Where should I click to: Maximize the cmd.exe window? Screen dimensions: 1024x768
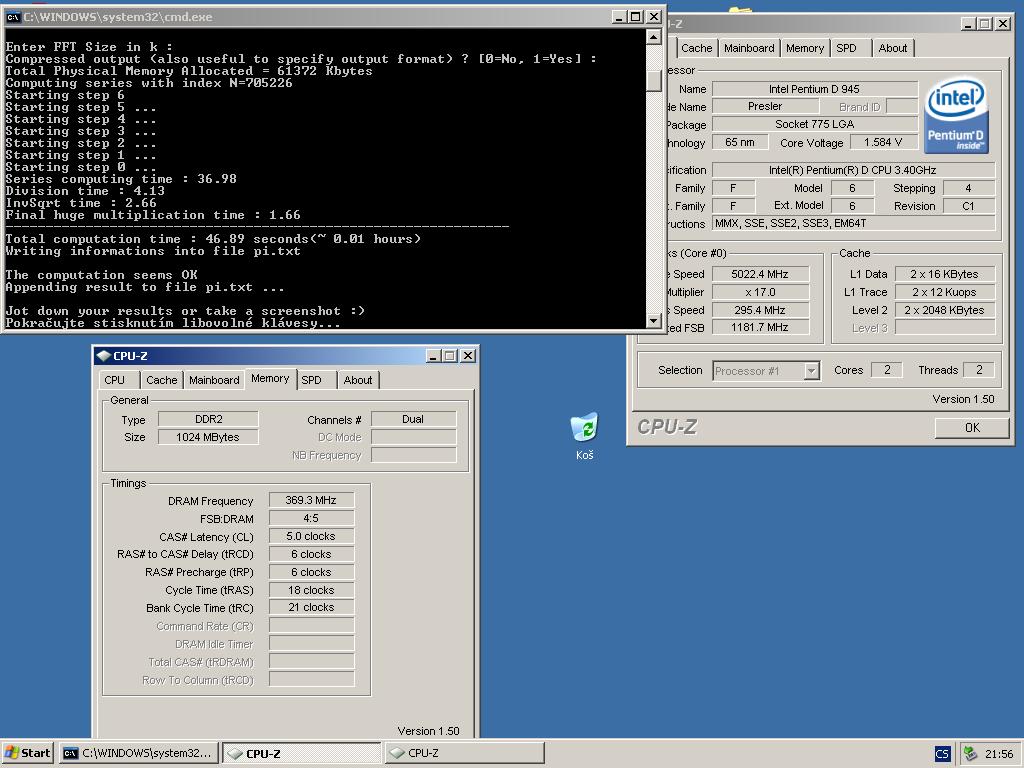635,17
